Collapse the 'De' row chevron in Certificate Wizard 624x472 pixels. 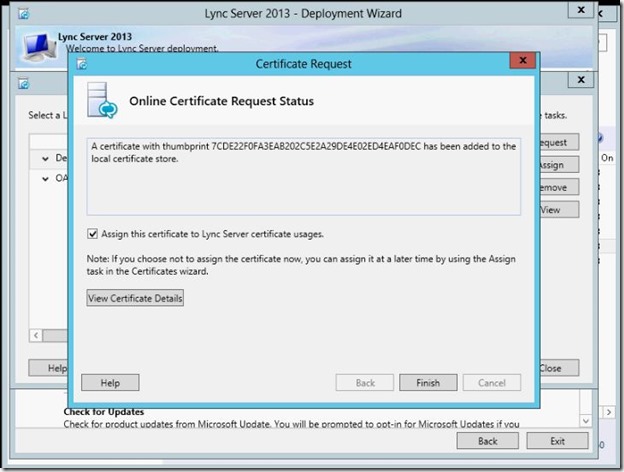(x=45, y=158)
